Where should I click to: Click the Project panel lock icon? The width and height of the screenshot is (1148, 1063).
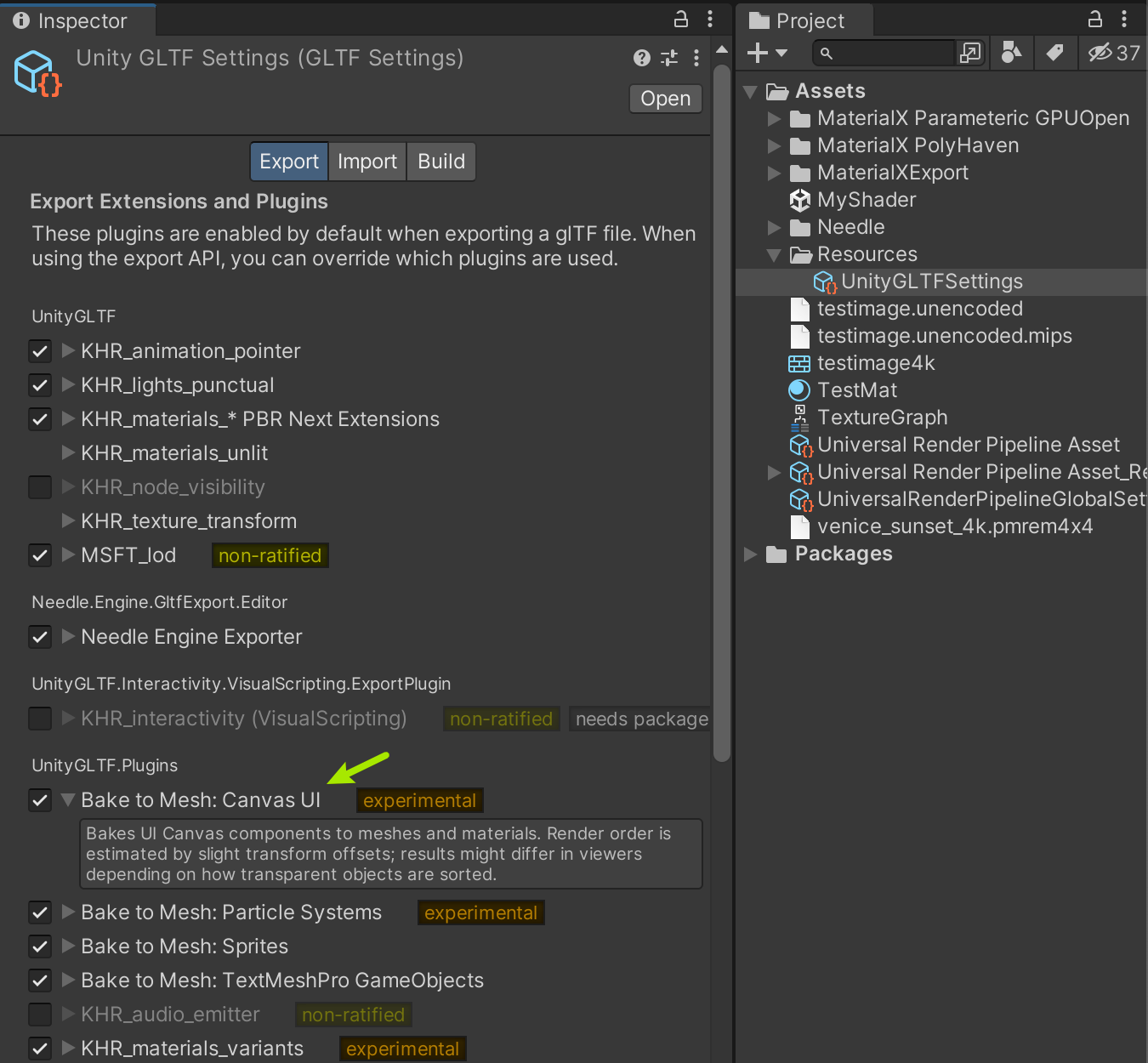click(1095, 19)
